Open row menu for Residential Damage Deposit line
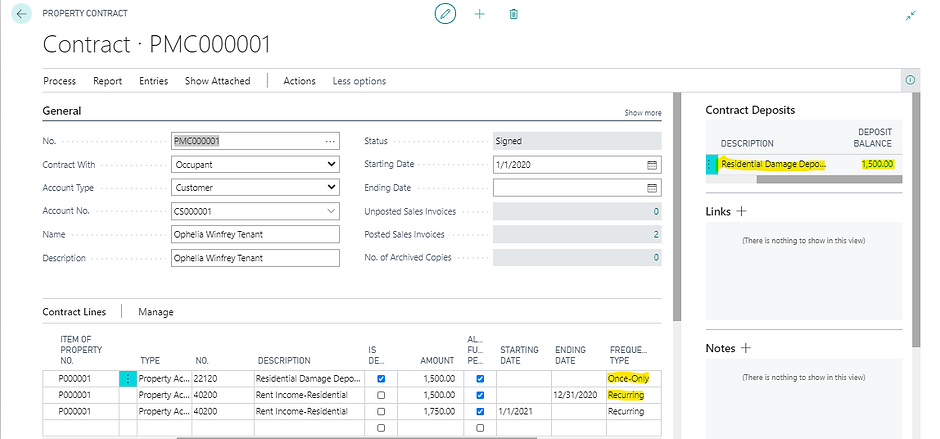The image size is (940, 439). point(128,379)
